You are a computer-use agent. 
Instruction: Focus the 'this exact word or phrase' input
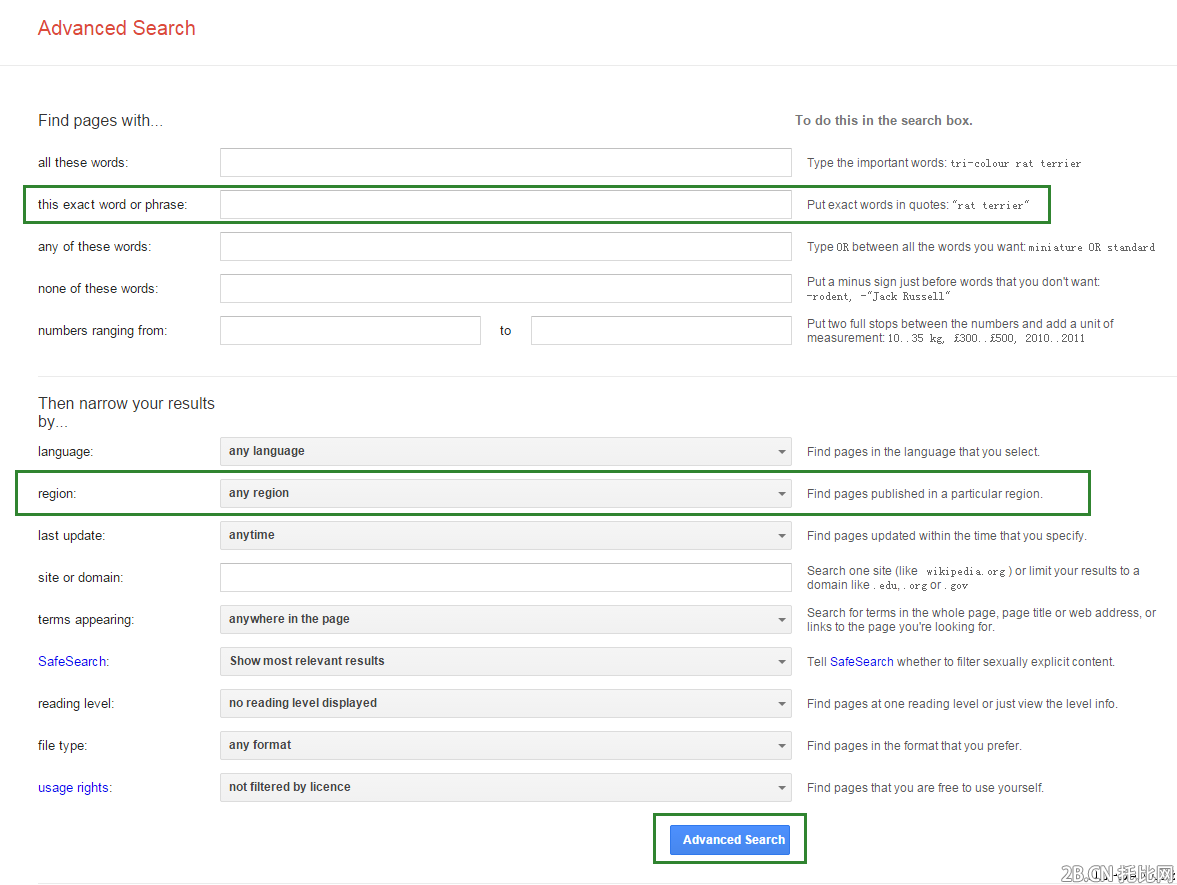[x=505, y=205]
